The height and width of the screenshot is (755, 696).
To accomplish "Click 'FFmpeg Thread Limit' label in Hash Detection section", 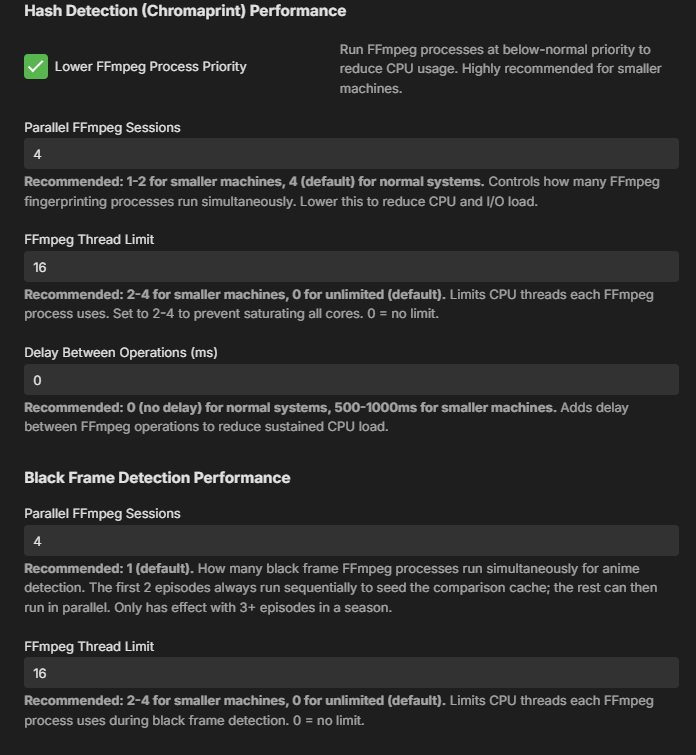I will click(x=89, y=240).
